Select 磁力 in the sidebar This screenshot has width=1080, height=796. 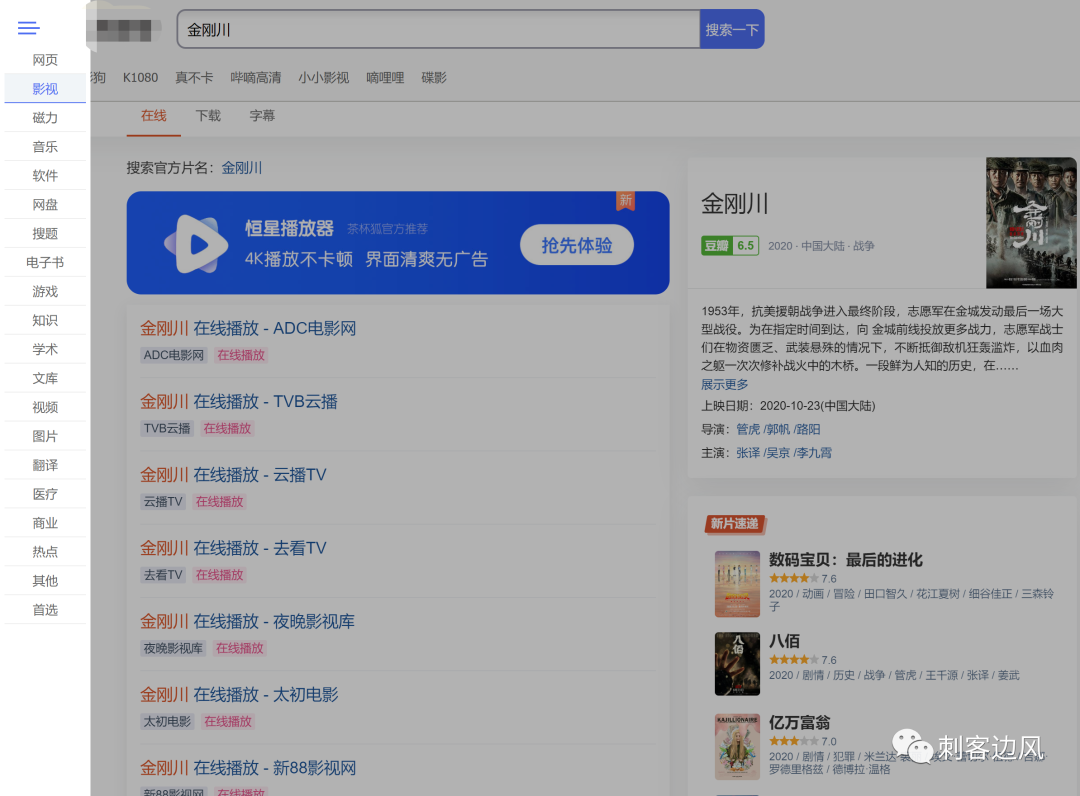click(45, 118)
